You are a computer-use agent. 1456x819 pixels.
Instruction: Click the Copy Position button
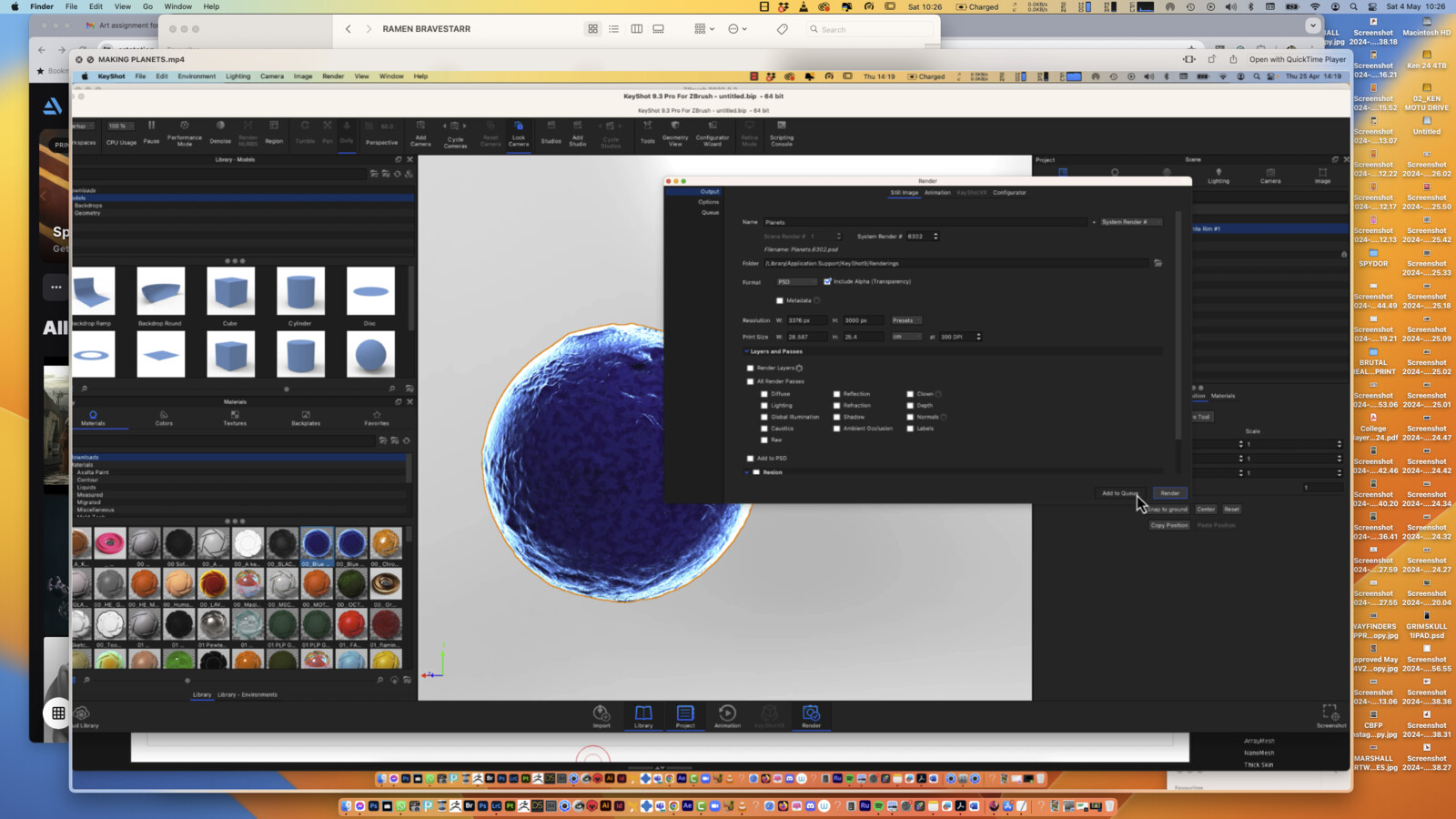click(1168, 525)
